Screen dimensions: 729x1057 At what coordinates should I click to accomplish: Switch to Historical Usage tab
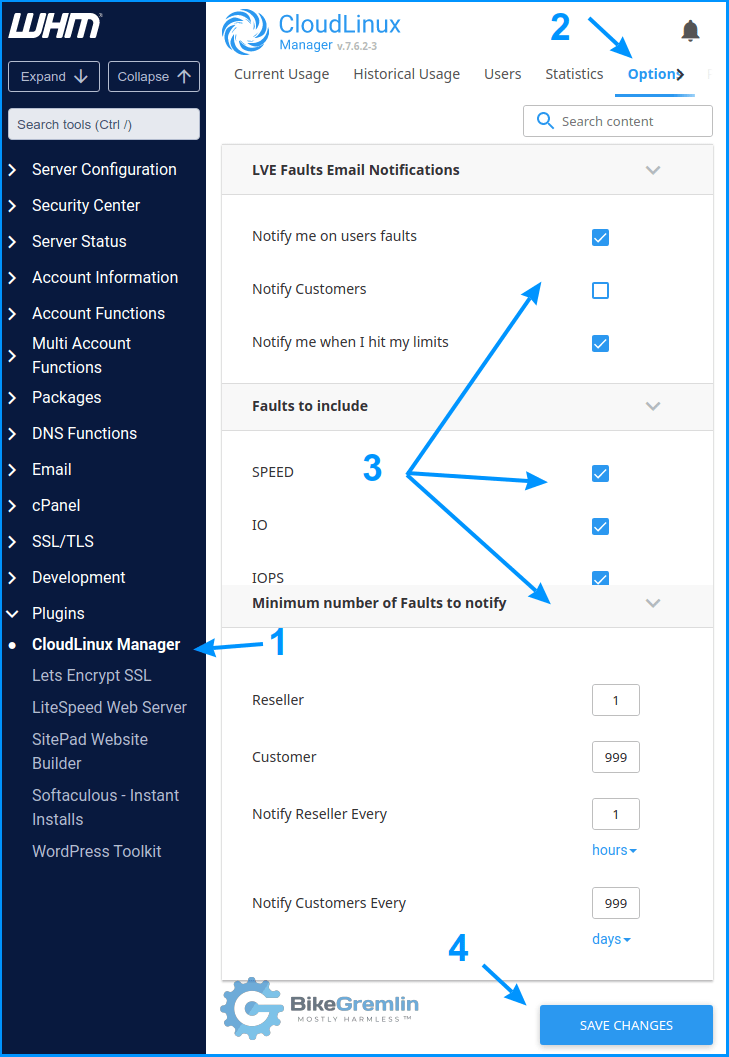pyautogui.click(x=407, y=74)
